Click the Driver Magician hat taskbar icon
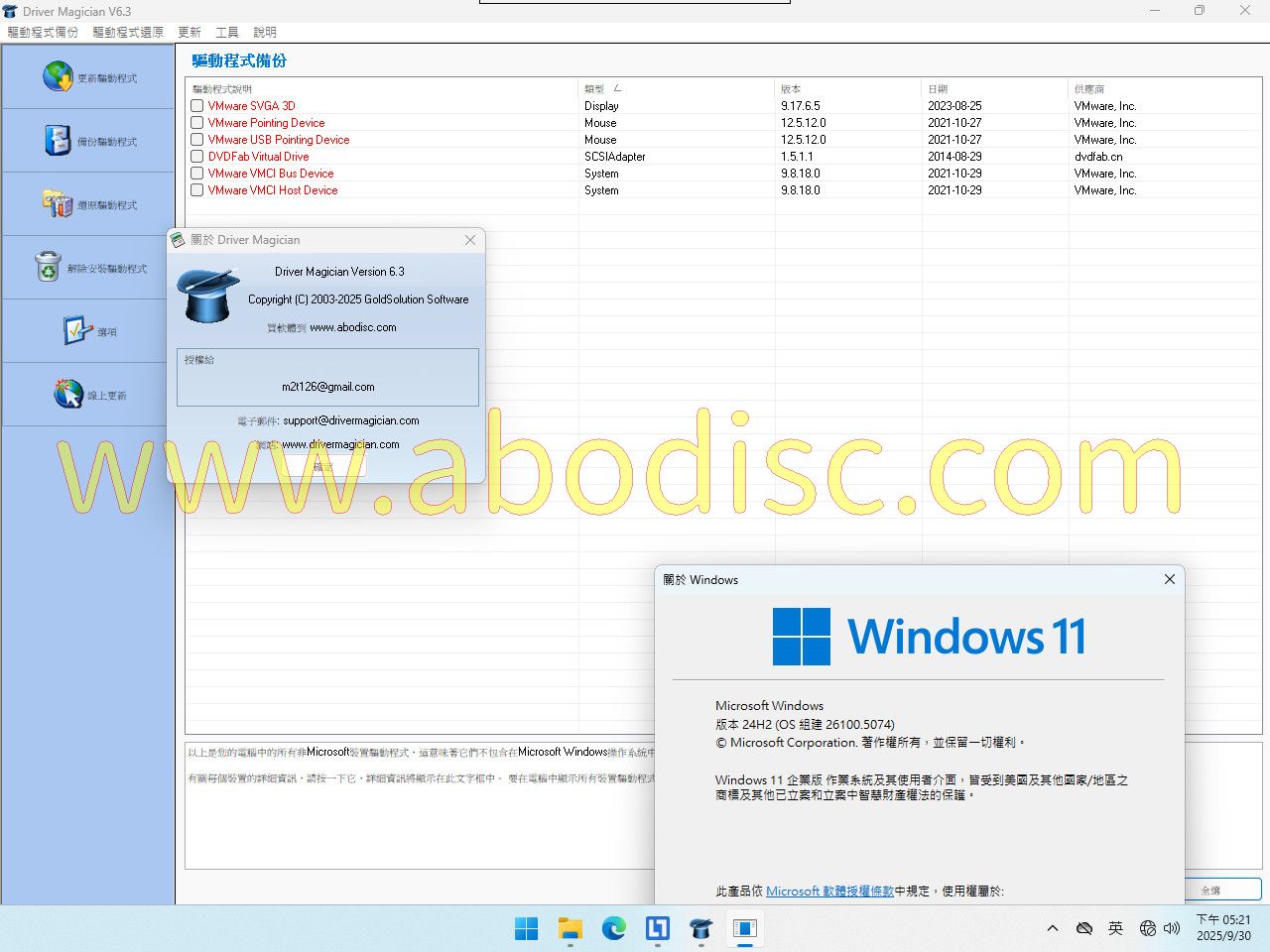This screenshot has height=952, width=1270. click(x=700, y=928)
